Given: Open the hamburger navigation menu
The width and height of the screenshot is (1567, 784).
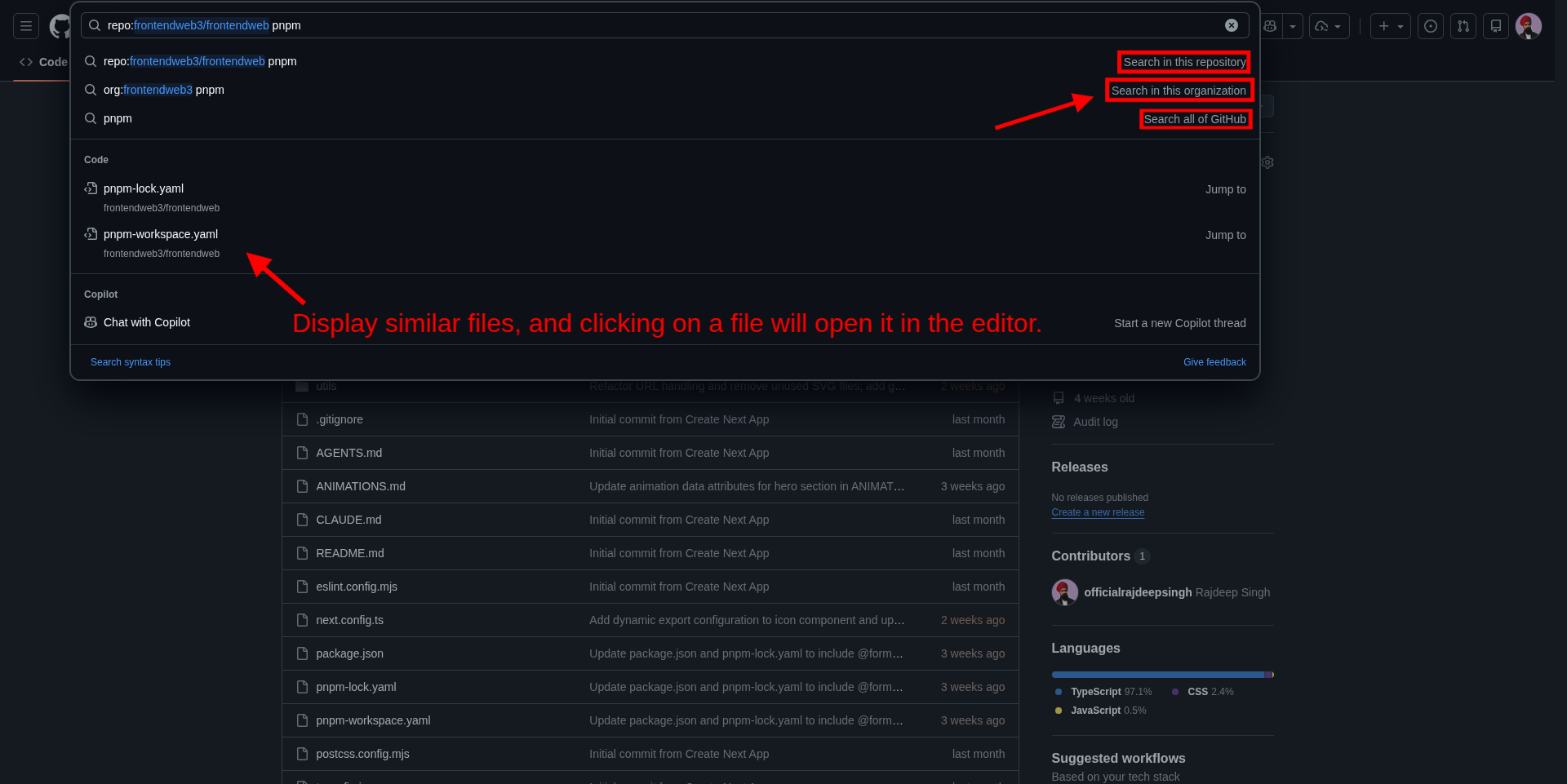Looking at the screenshot, I should click(26, 26).
